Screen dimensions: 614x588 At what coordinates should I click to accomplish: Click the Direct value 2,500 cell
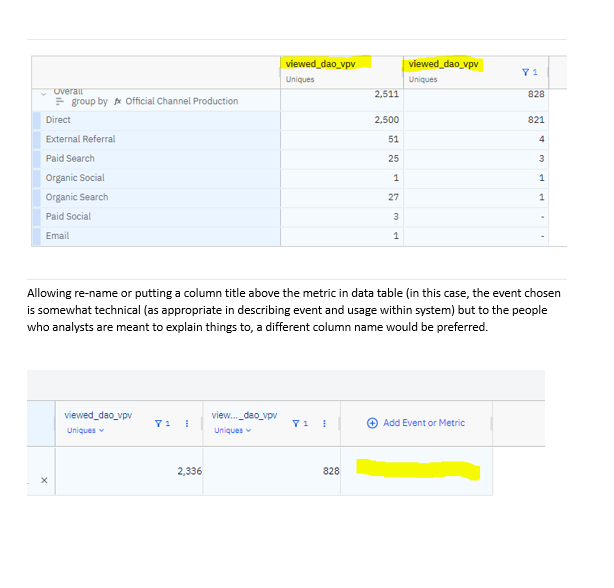342,120
